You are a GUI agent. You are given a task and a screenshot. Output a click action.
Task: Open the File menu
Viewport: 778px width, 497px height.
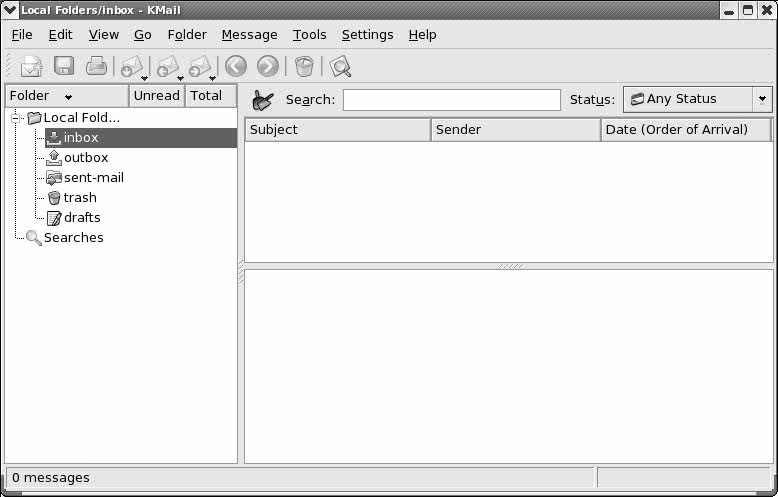click(x=22, y=35)
